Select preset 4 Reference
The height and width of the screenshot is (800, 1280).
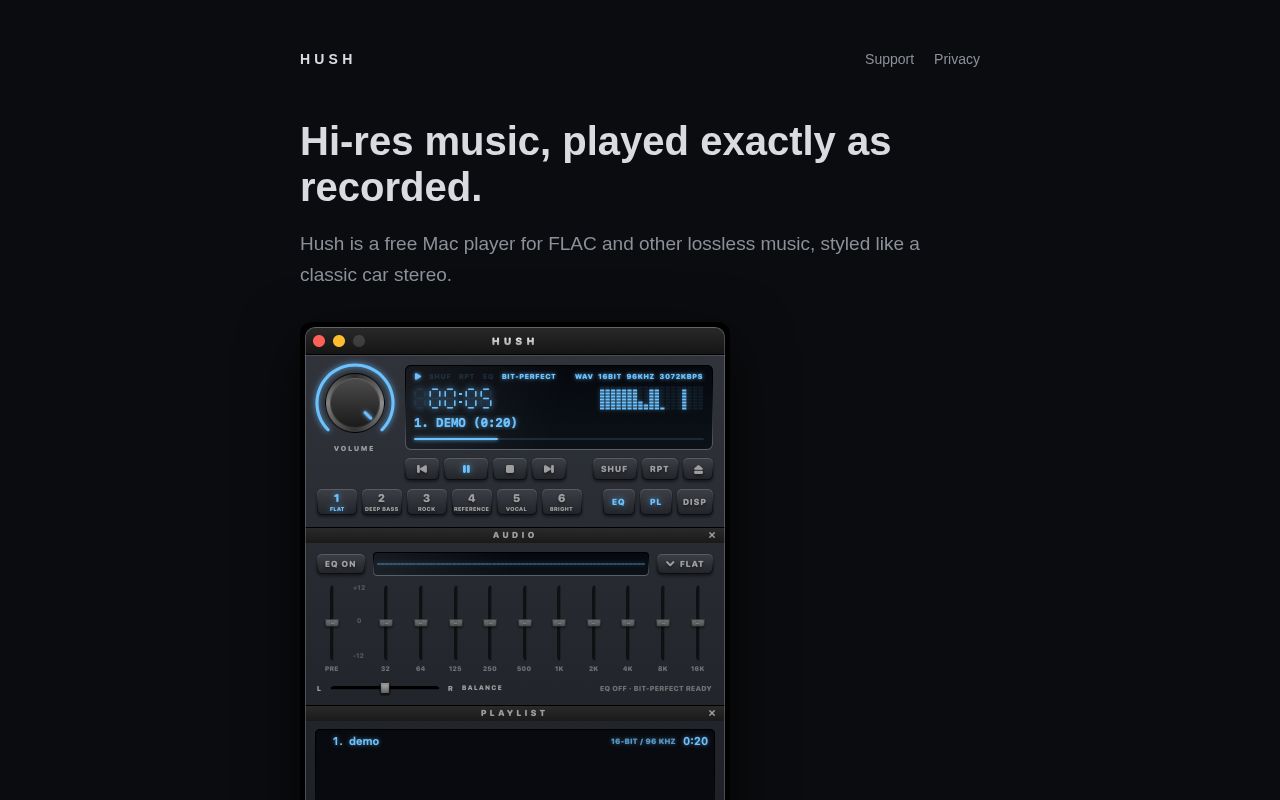click(x=472, y=502)
